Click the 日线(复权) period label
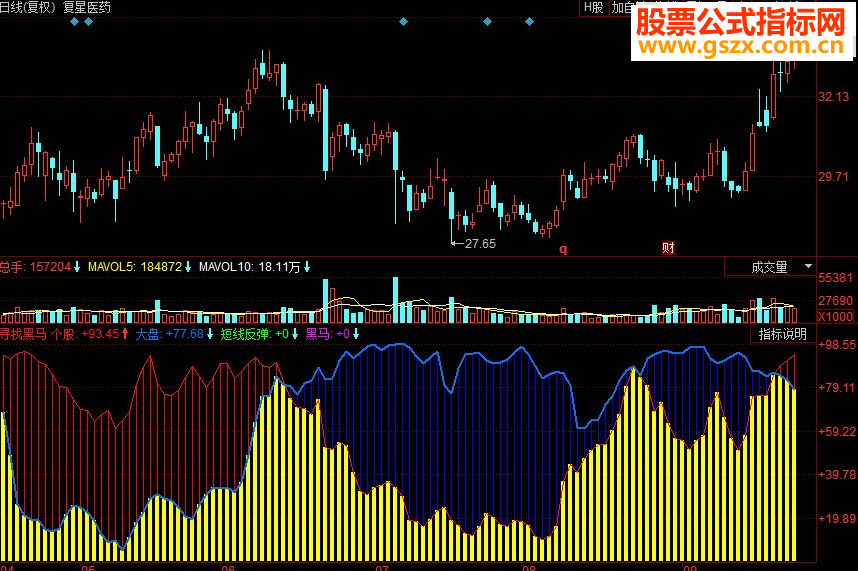 point(29,7)
